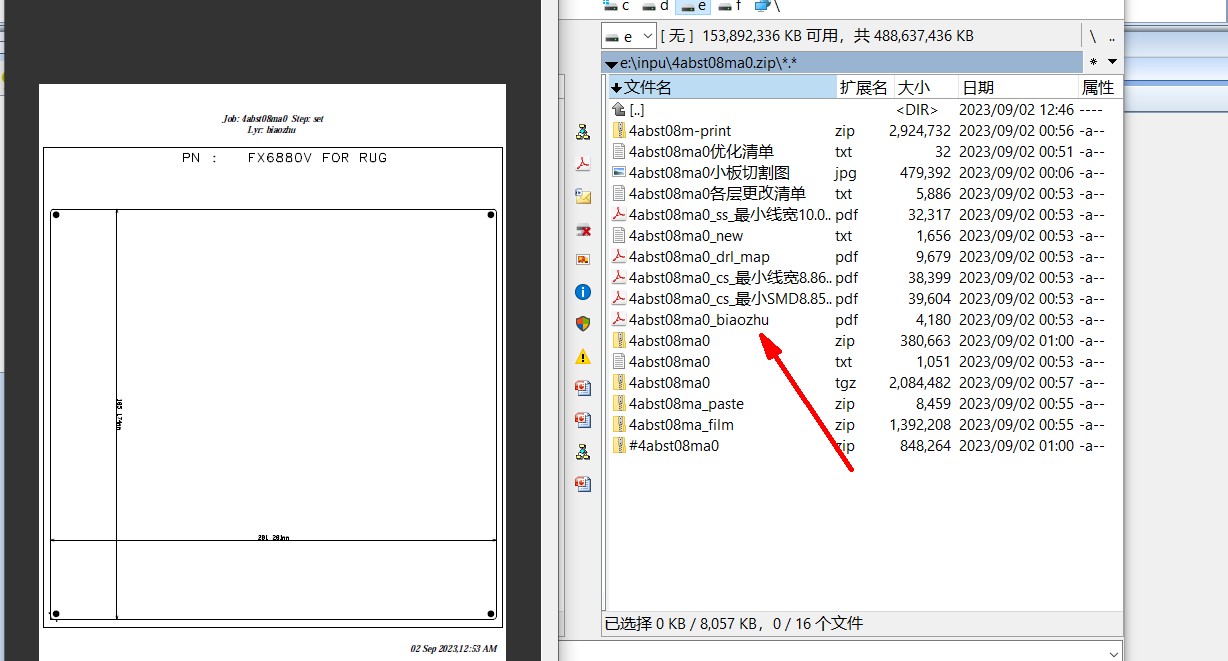Click PDF icon of 4abst08ma0_biaozhu row
The width and height of the screenshot is (1228, 661).
coord(618,320)
